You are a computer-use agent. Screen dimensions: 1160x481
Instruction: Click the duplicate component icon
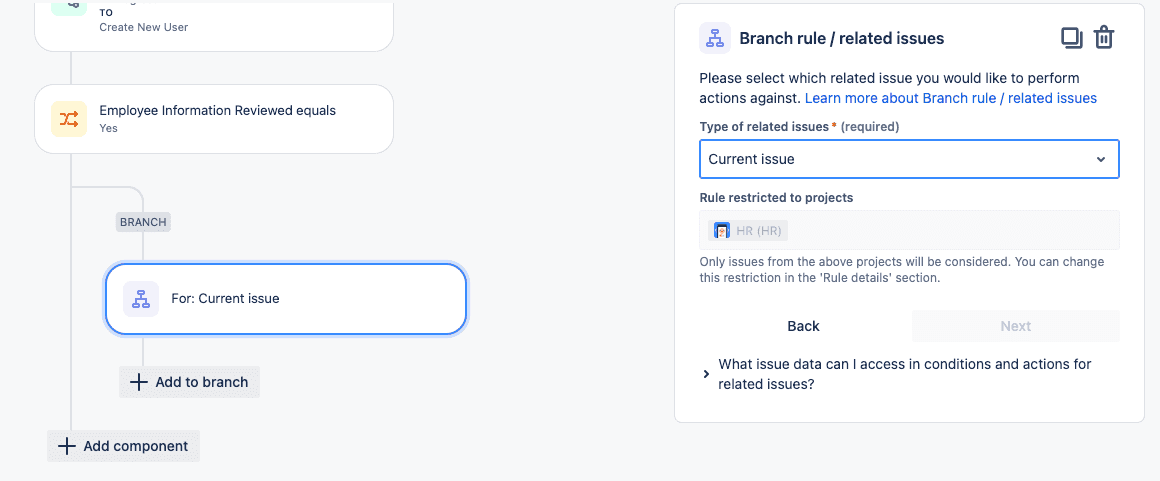tap(1071, 38)
